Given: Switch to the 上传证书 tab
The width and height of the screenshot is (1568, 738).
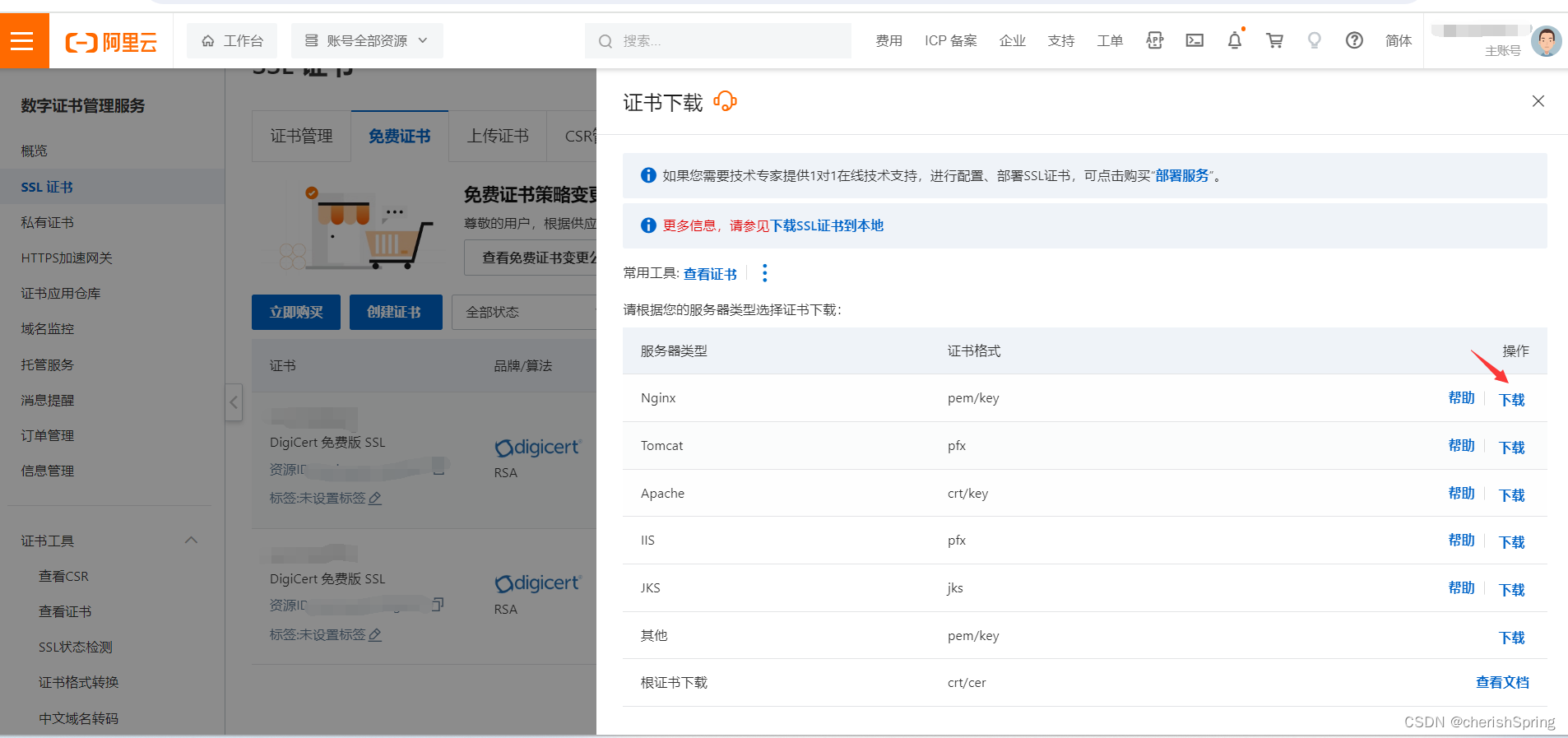Looking at the screenshot, I should [x=498, y=136].
